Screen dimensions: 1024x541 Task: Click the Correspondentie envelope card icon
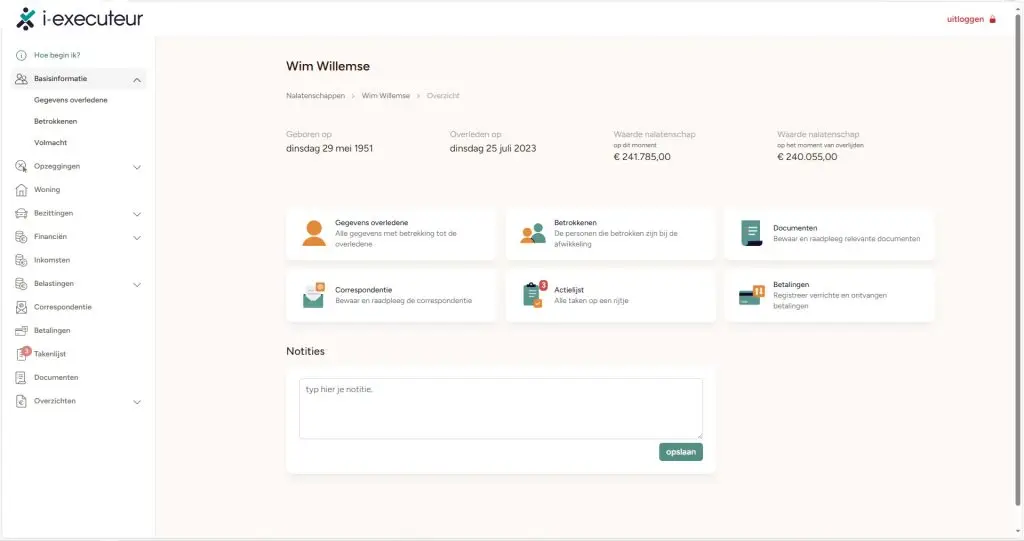tap(314, 294)
